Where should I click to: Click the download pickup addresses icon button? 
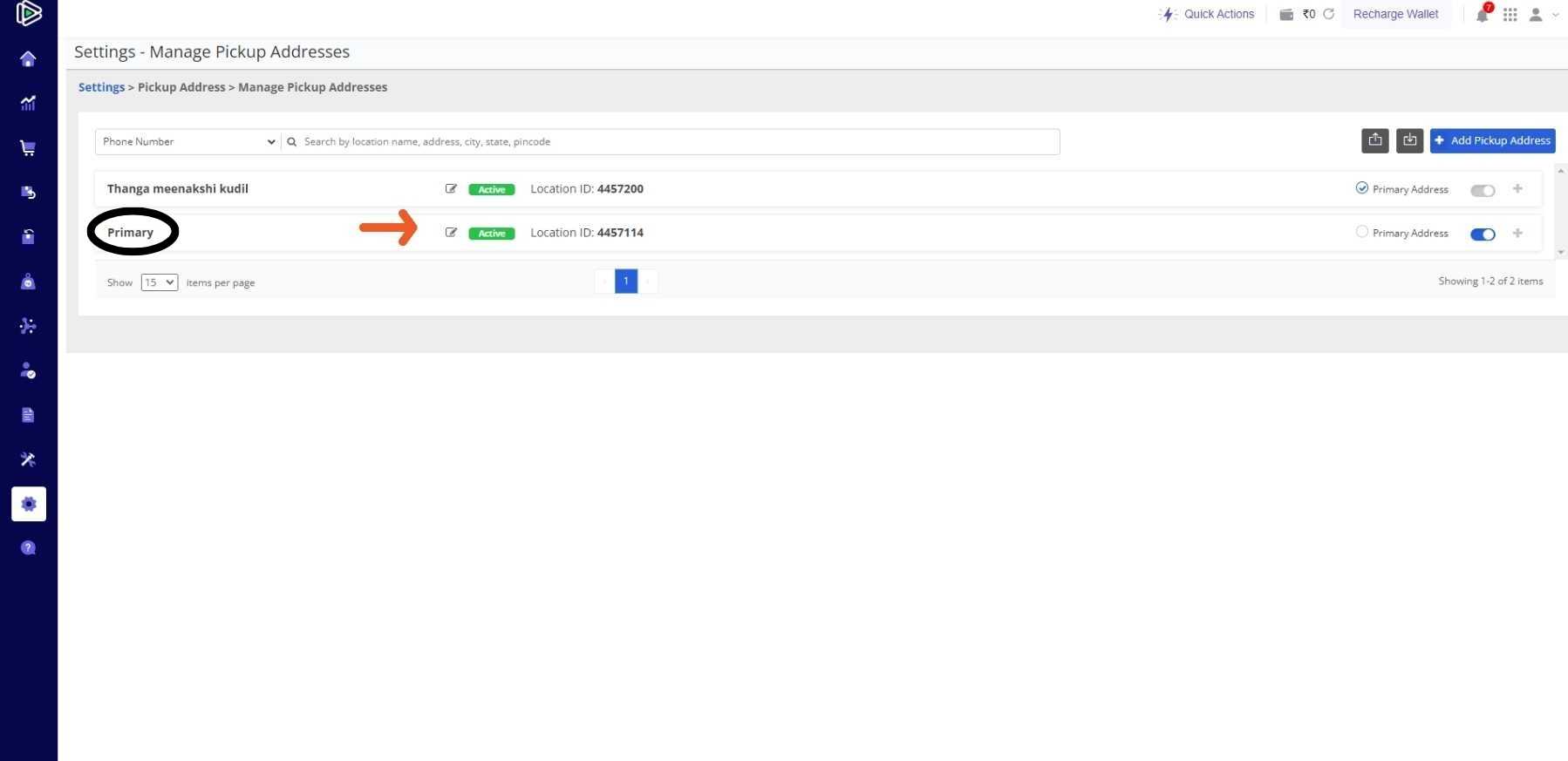click(1409, 140)
